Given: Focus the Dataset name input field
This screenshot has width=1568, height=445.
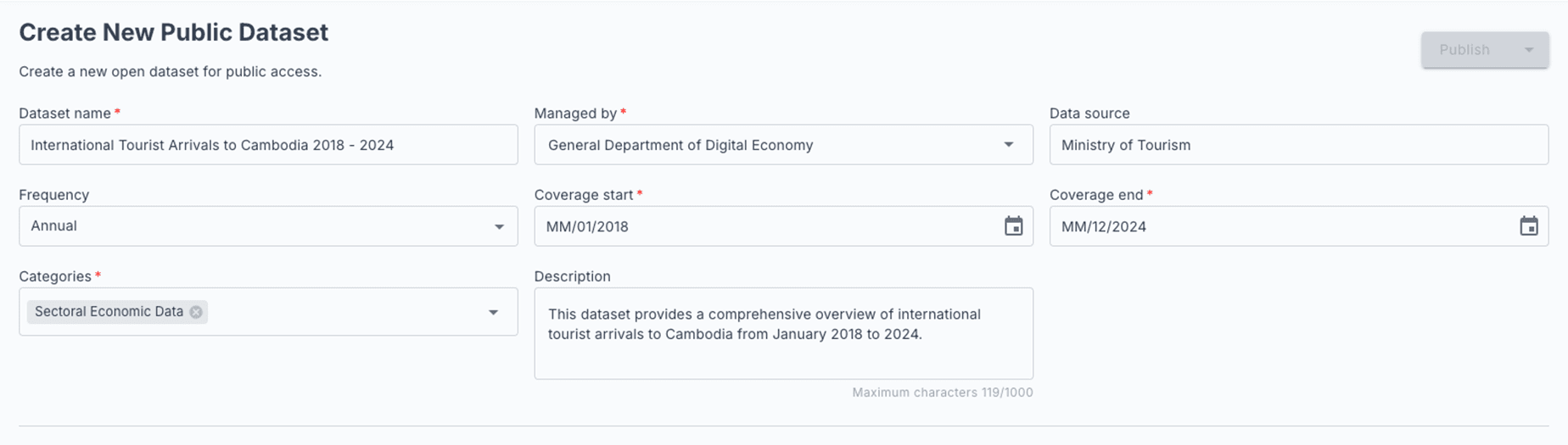Looking at the screenshot, I should [x=268, y=145].
